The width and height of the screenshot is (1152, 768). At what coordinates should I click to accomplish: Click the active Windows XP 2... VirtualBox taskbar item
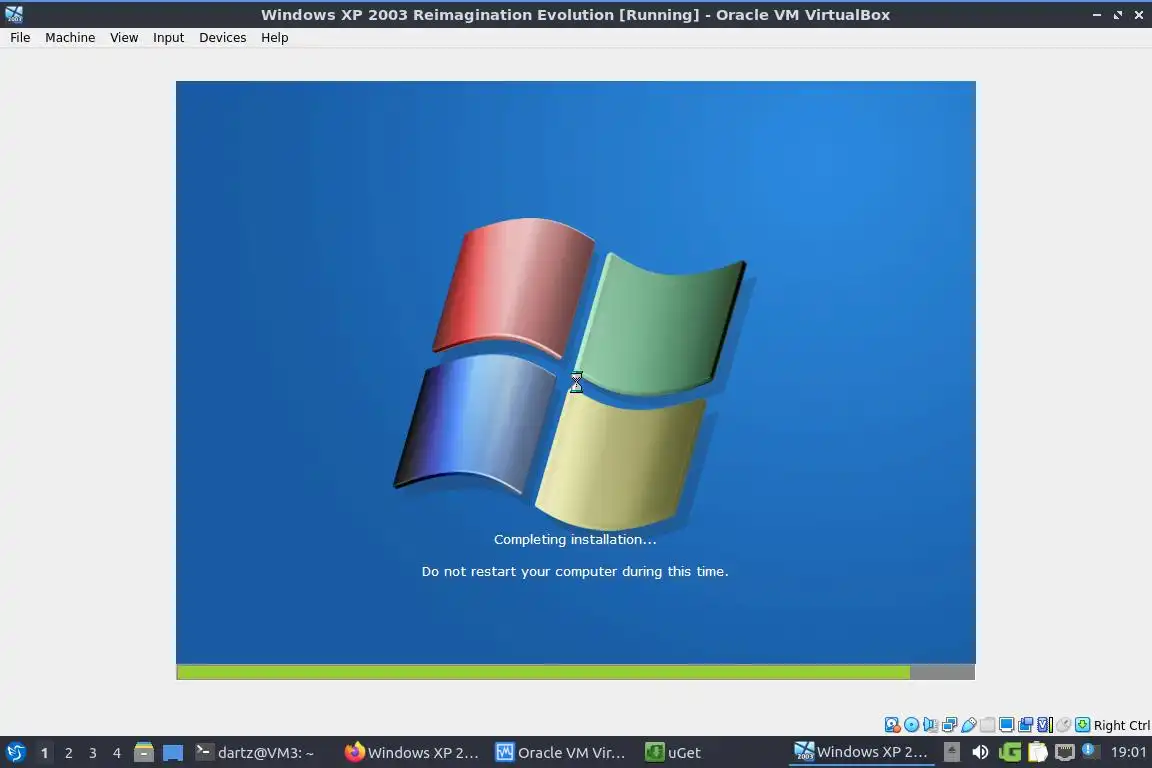coord(861,752)
